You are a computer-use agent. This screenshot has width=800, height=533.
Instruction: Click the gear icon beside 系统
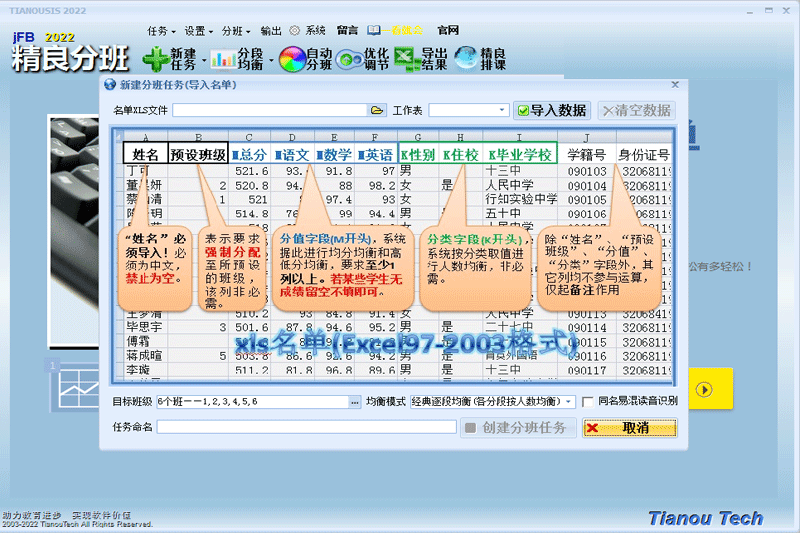point(294,31)
